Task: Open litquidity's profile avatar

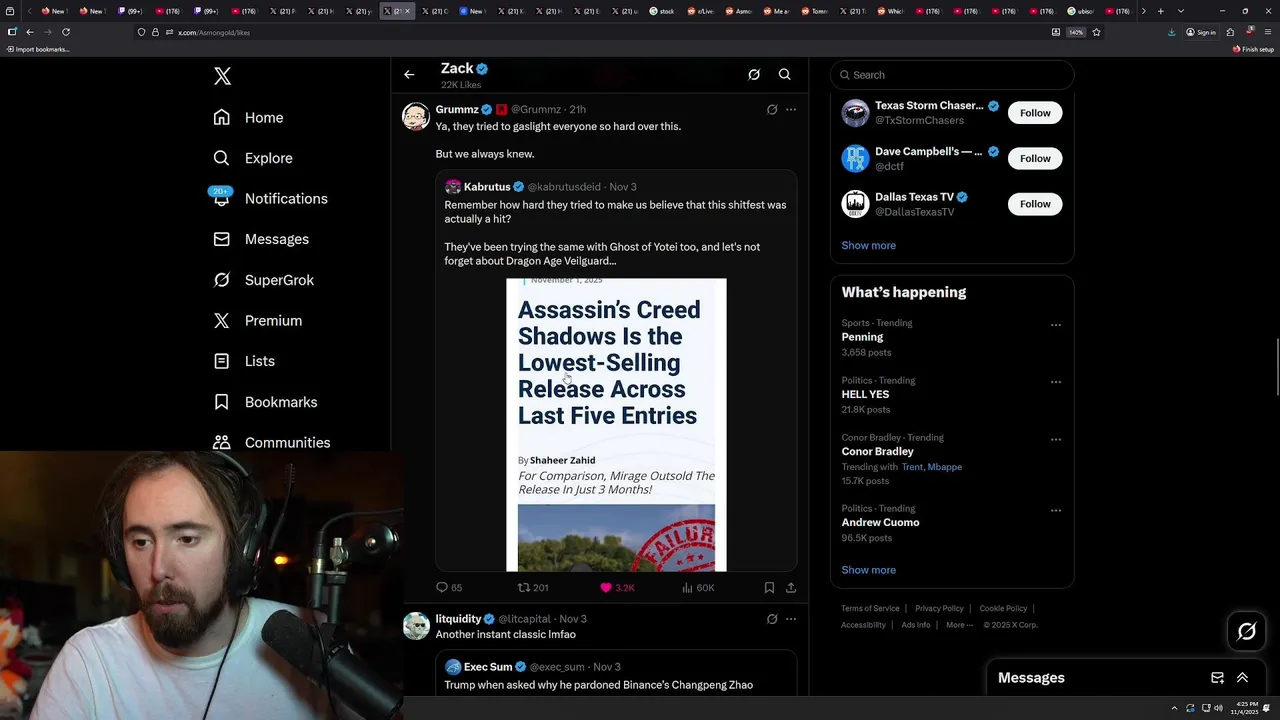Action: click(x=416, y=626)
